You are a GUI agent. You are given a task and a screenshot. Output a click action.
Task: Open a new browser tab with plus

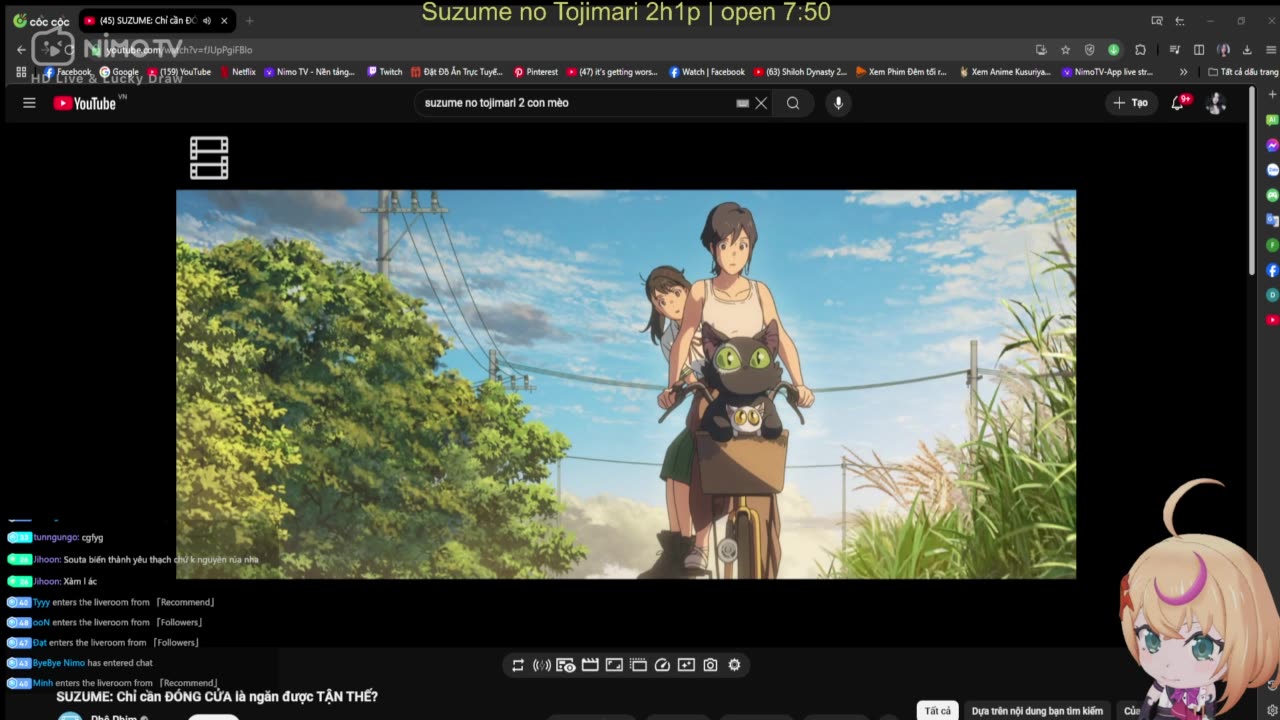(249, 21)
